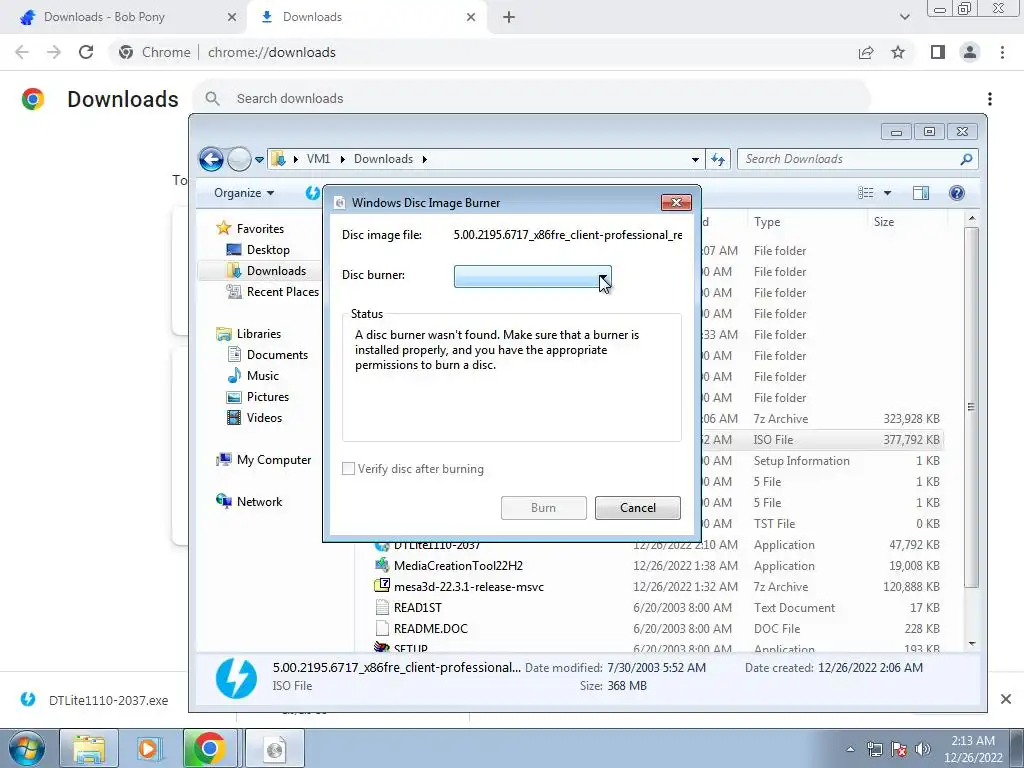1024x768 pixels.
Task: Click the Change your view icon
Action: coord(866,193)
